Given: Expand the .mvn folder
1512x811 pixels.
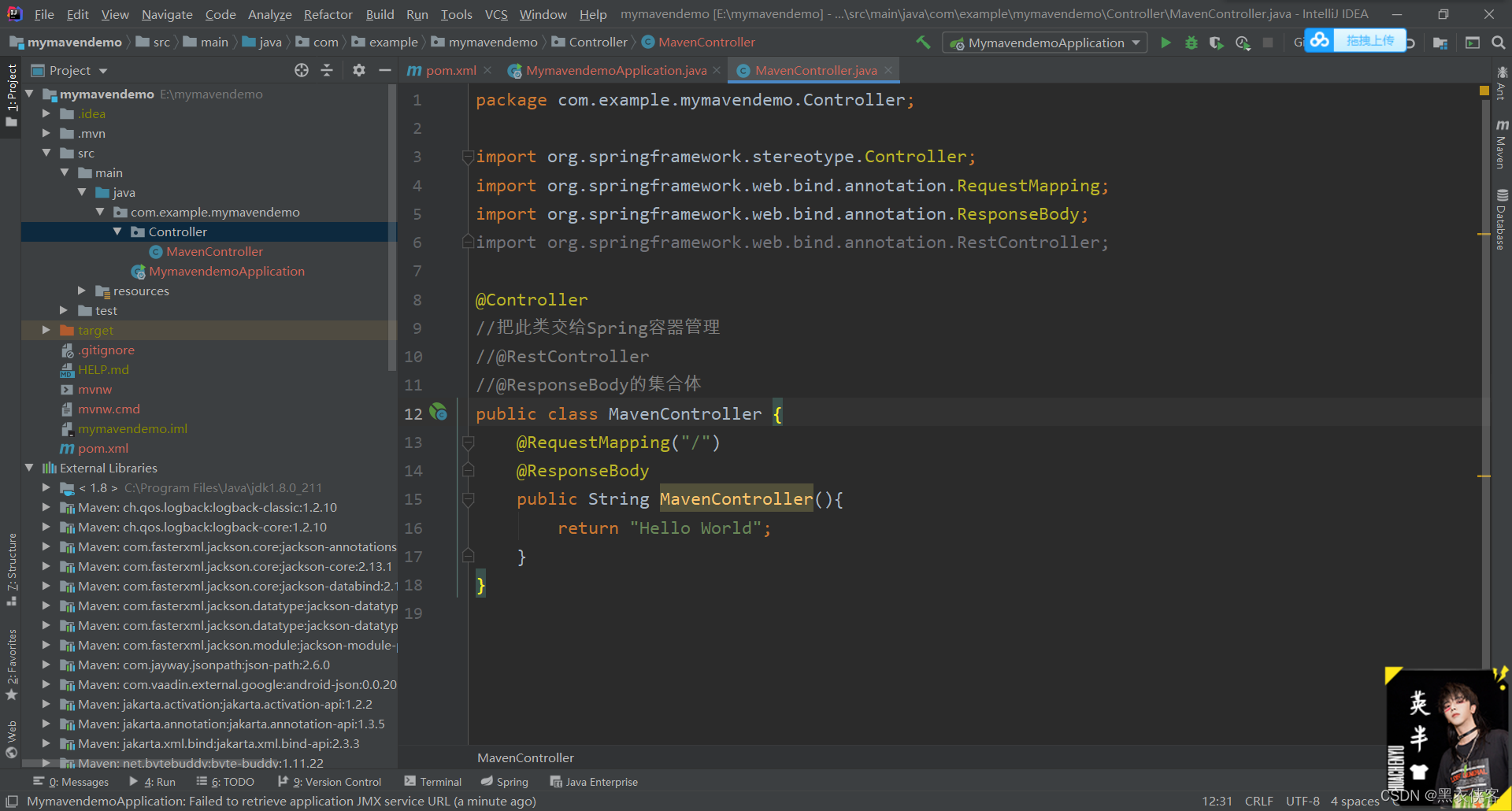Looking at the screenshot, I should click(46, 133).
